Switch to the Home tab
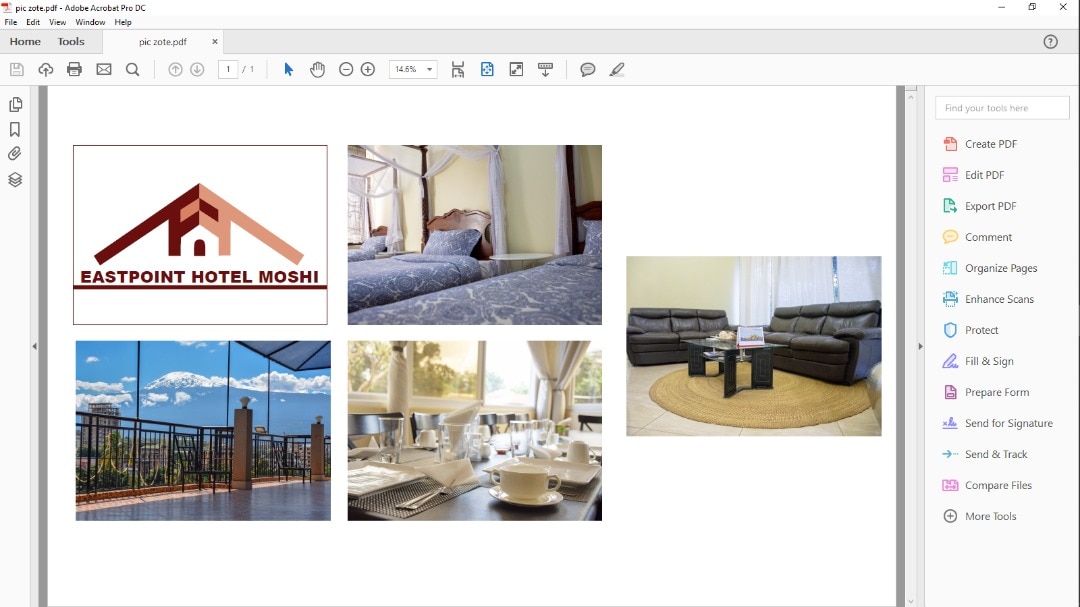The height and width of the screenshot is (607, 1080). click(x=24, y=41)
